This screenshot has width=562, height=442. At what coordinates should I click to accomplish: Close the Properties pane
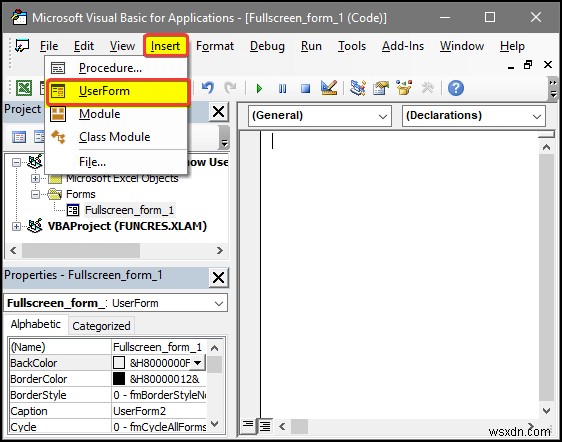[x=218, y=277]
